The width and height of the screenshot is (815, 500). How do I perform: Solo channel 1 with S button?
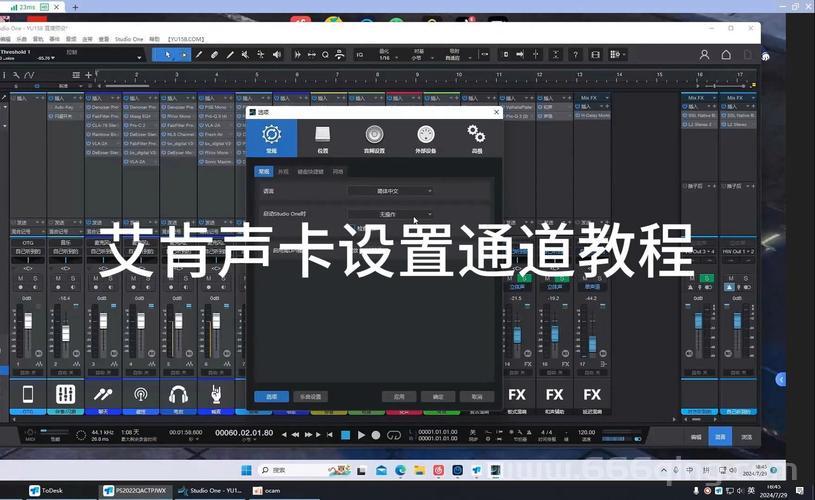point(35,279)
